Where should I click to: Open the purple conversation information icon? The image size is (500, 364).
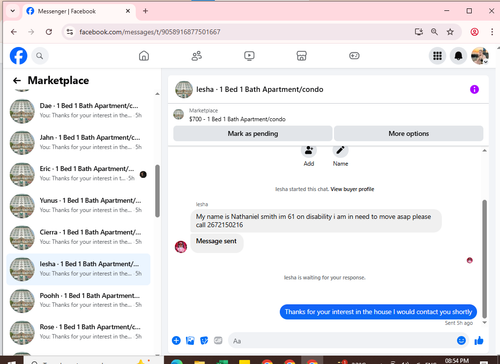[474, 89]
